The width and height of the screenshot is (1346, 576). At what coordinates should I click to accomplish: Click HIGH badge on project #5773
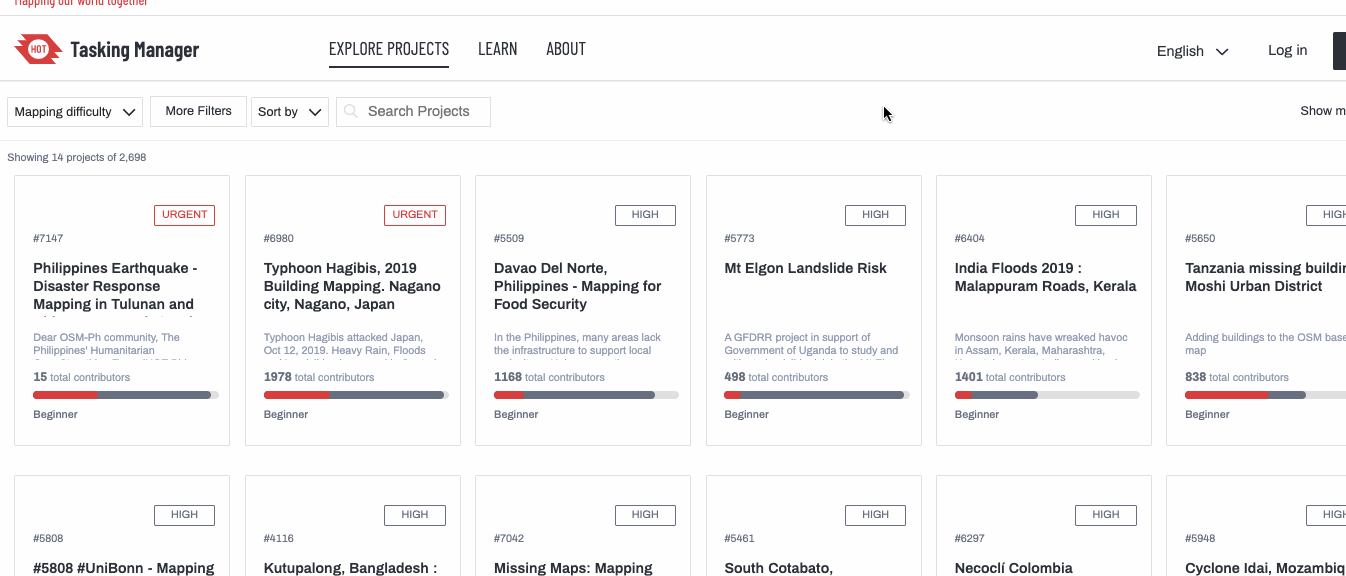point(875,215)
